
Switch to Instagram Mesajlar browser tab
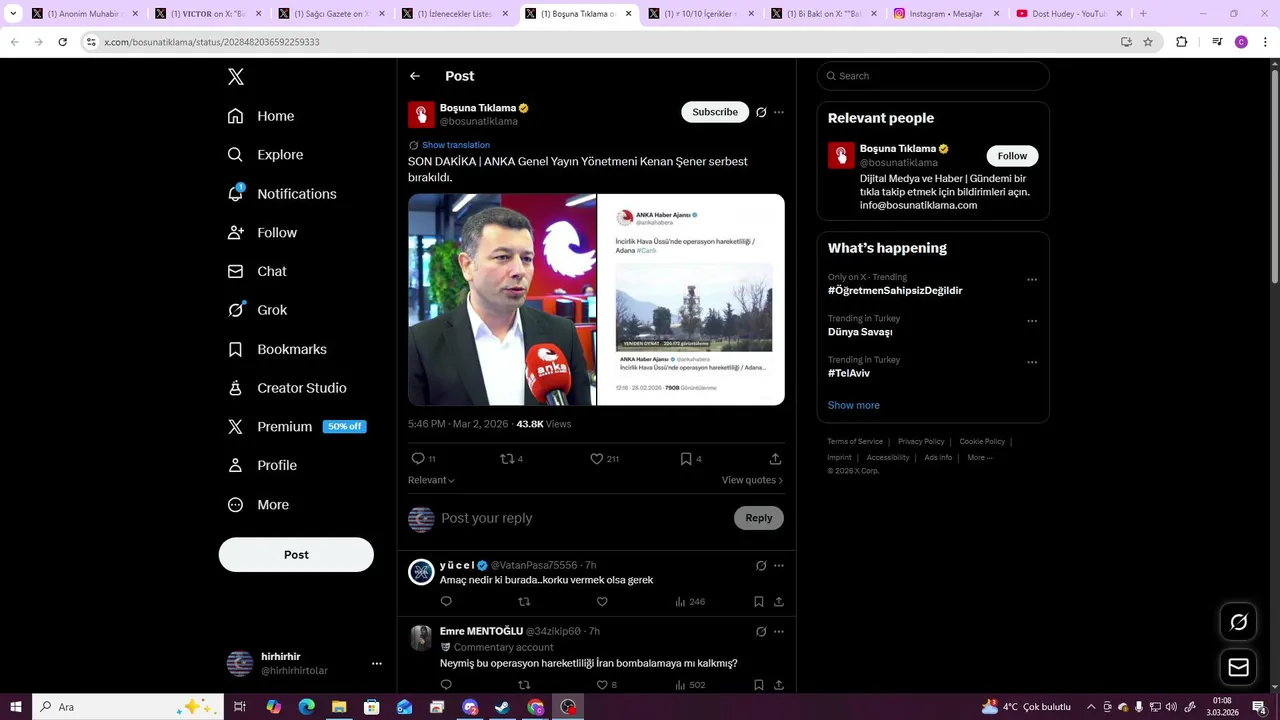946,14
